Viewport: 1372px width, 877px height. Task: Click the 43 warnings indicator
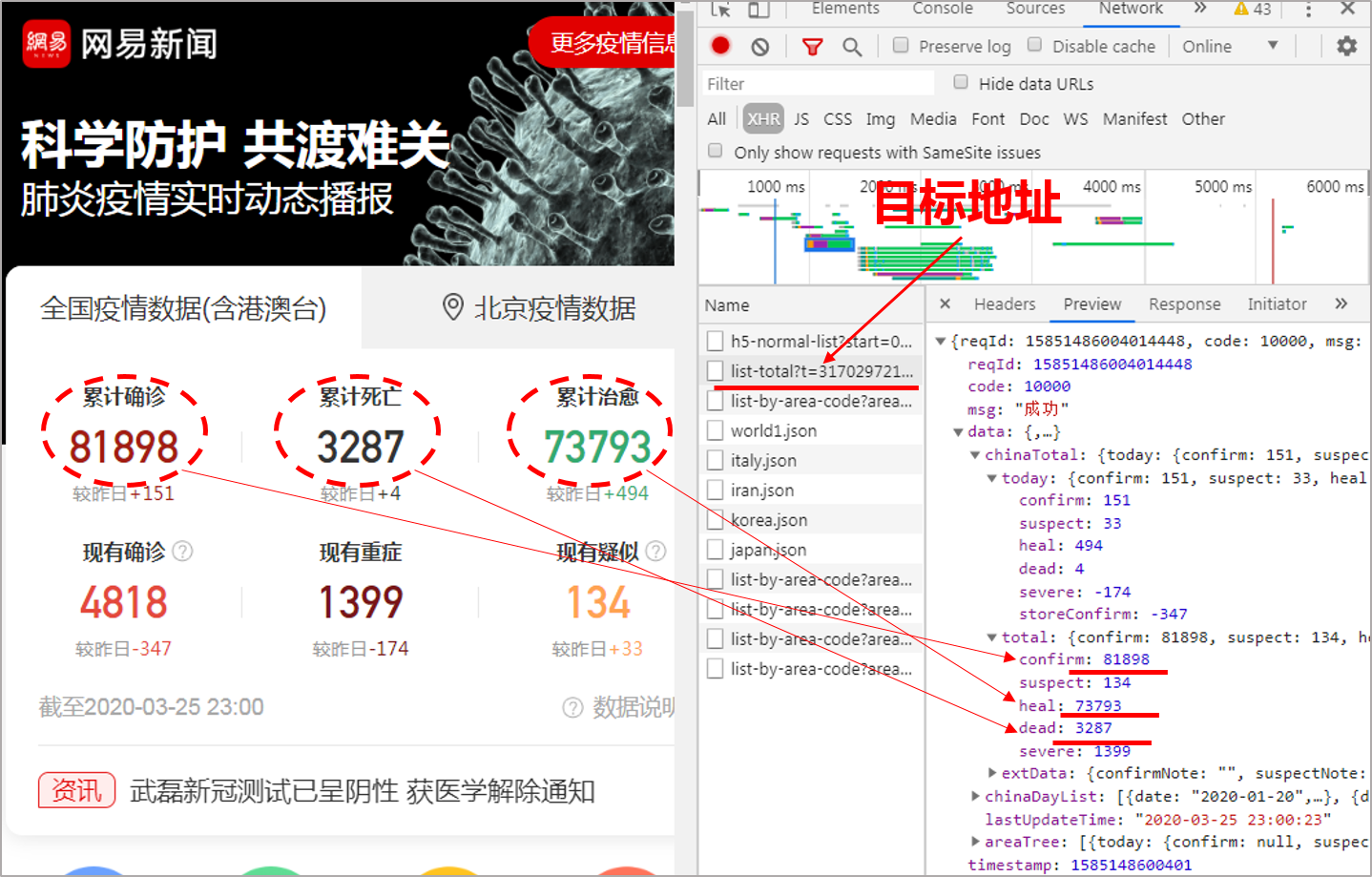coord(1253,9)
